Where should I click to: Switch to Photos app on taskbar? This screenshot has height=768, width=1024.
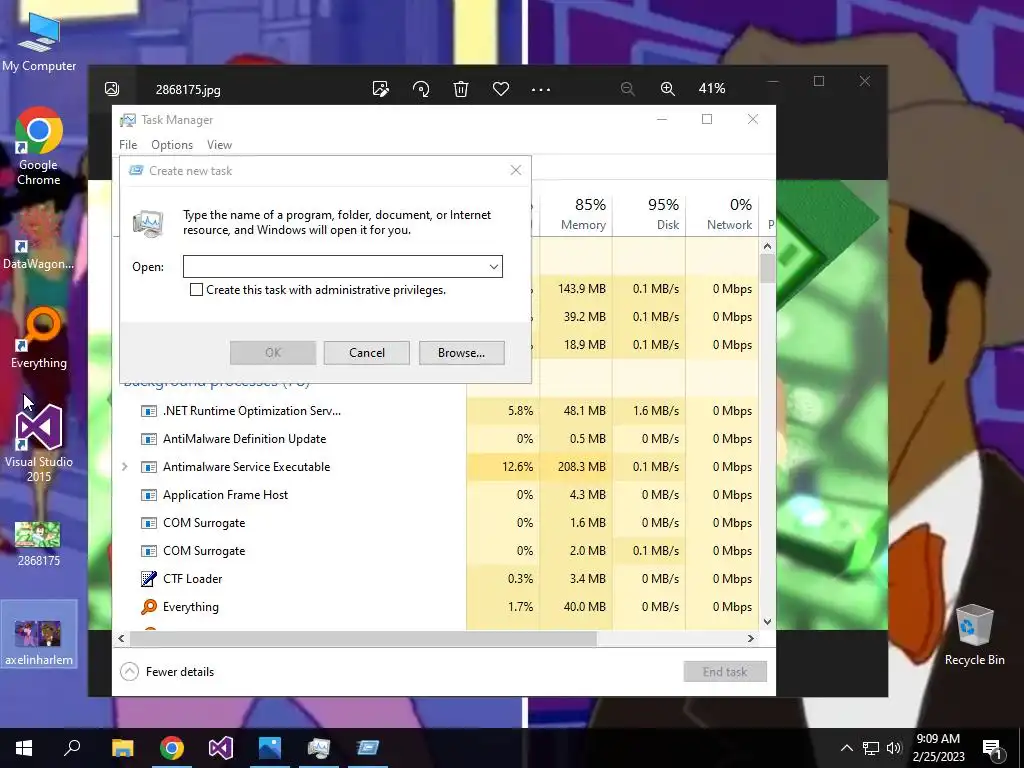click(x=270, y=748)
